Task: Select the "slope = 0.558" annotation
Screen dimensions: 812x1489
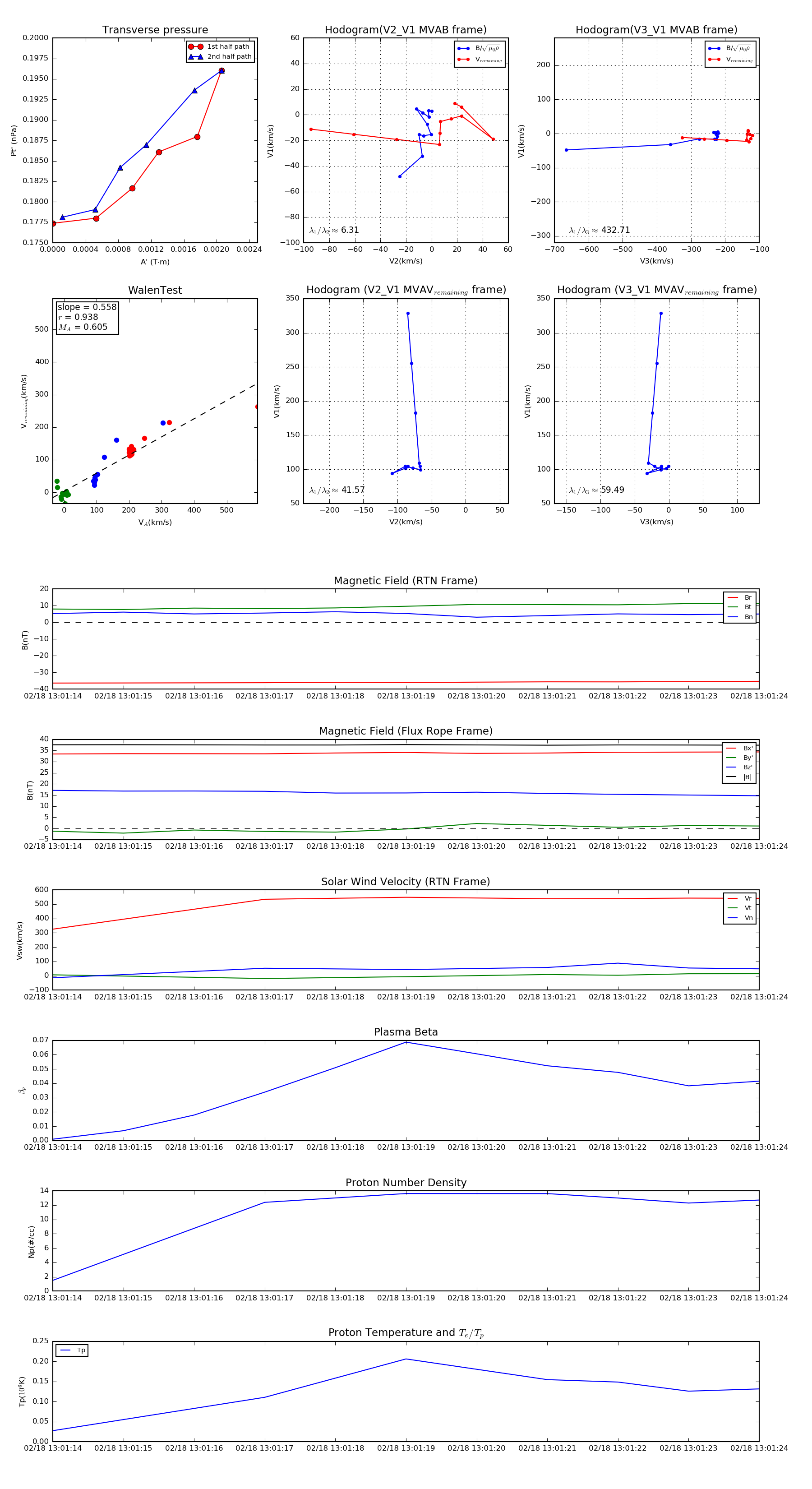Action: [x=87, y=308]
